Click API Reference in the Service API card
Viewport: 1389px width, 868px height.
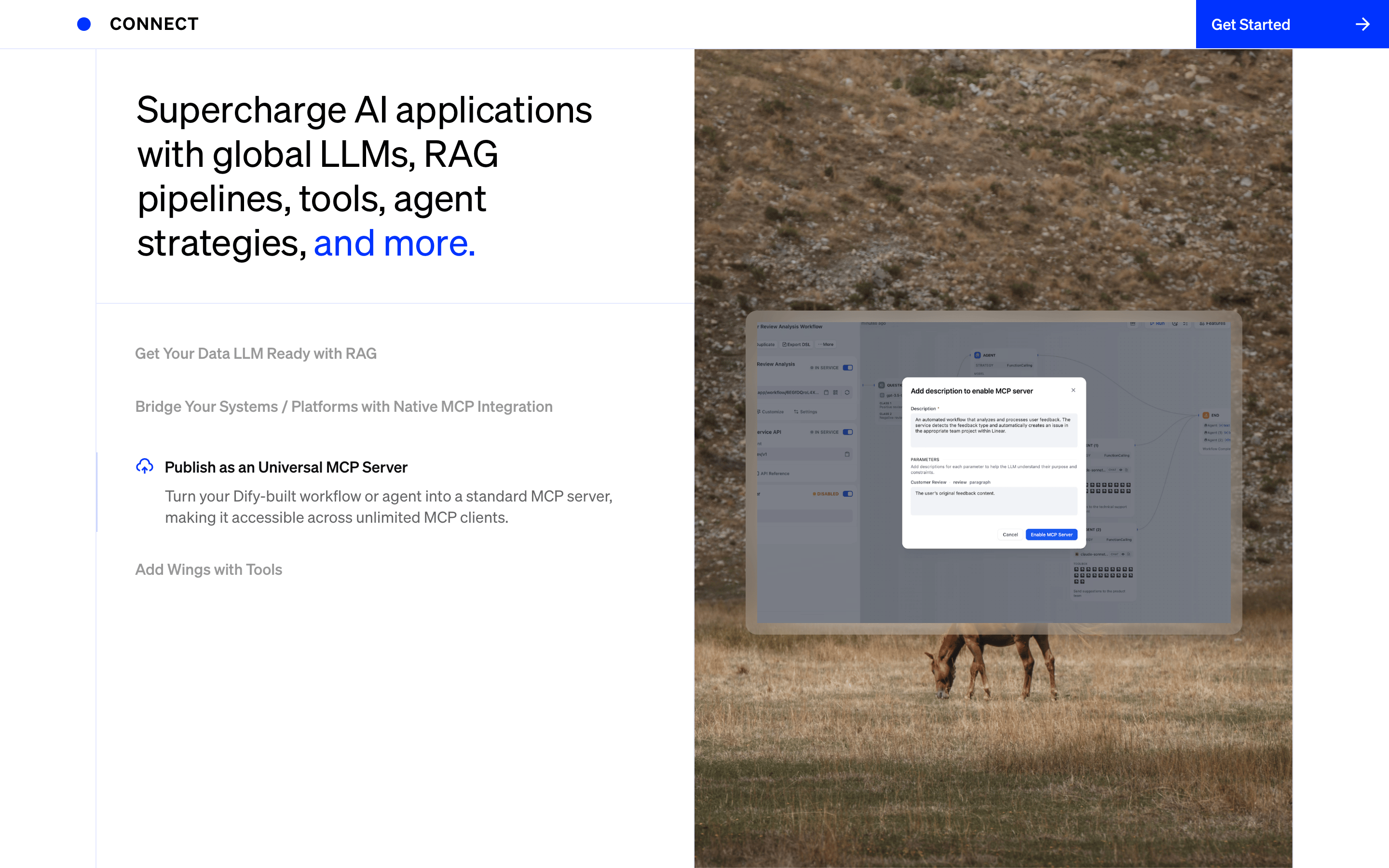(773, 474)
